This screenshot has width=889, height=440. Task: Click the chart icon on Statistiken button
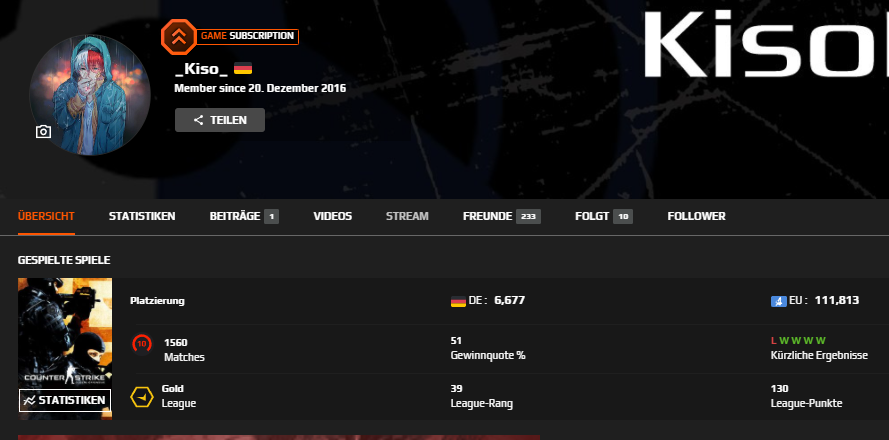point(29,400)
